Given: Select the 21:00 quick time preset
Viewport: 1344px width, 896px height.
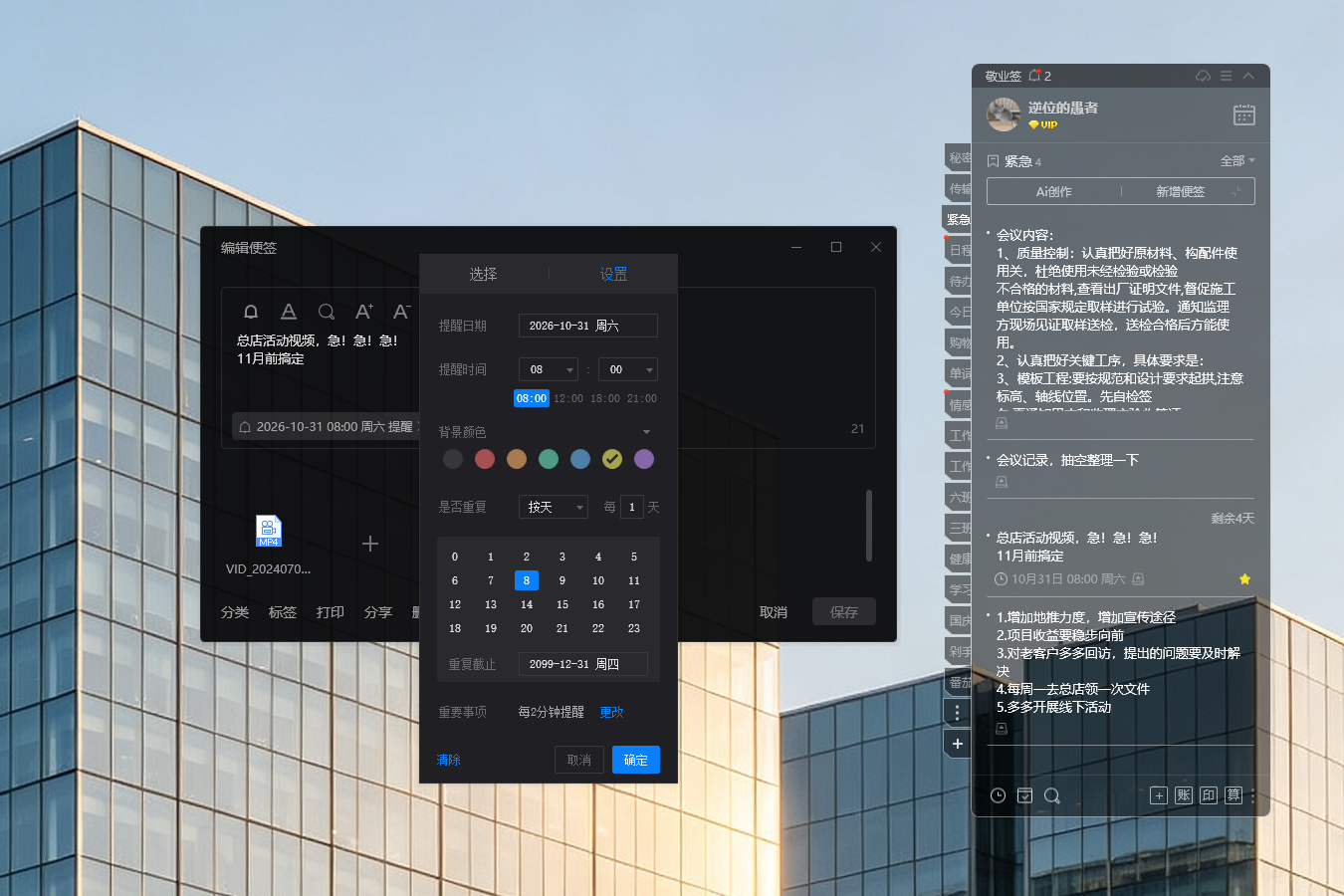Looking at the screenshot, I should (642, 398).
